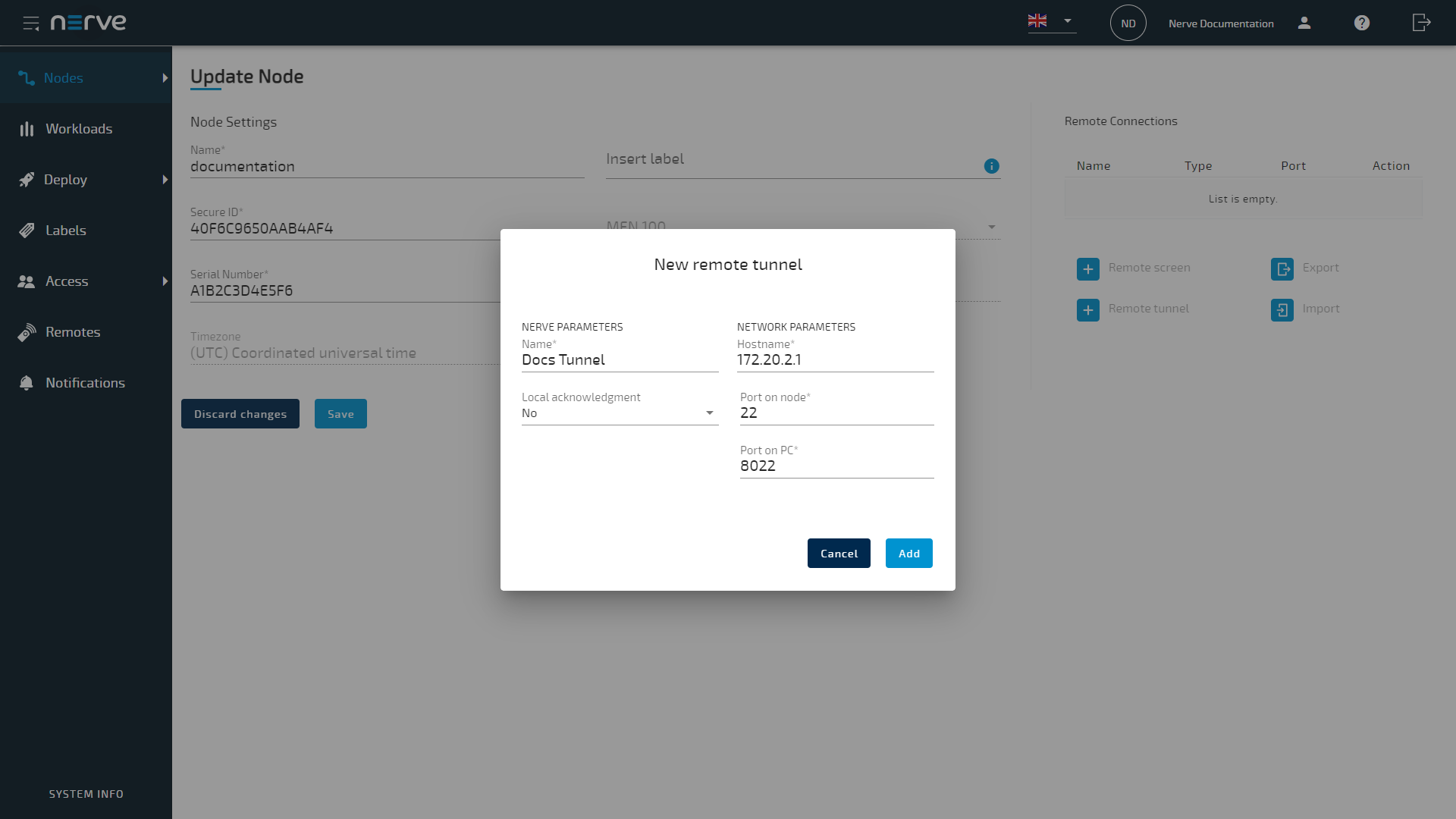Click the ND avatar circle

click(1128, 24)
